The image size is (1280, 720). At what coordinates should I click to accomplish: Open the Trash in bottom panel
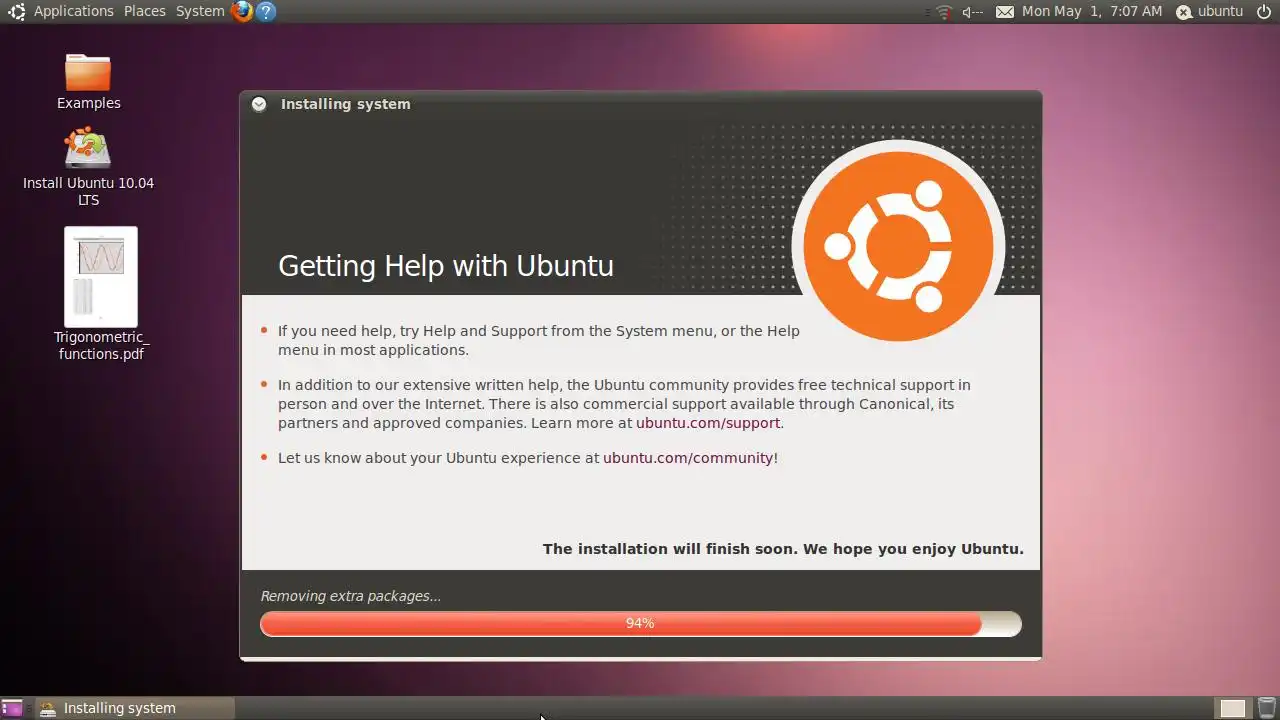pos(1266,708)
